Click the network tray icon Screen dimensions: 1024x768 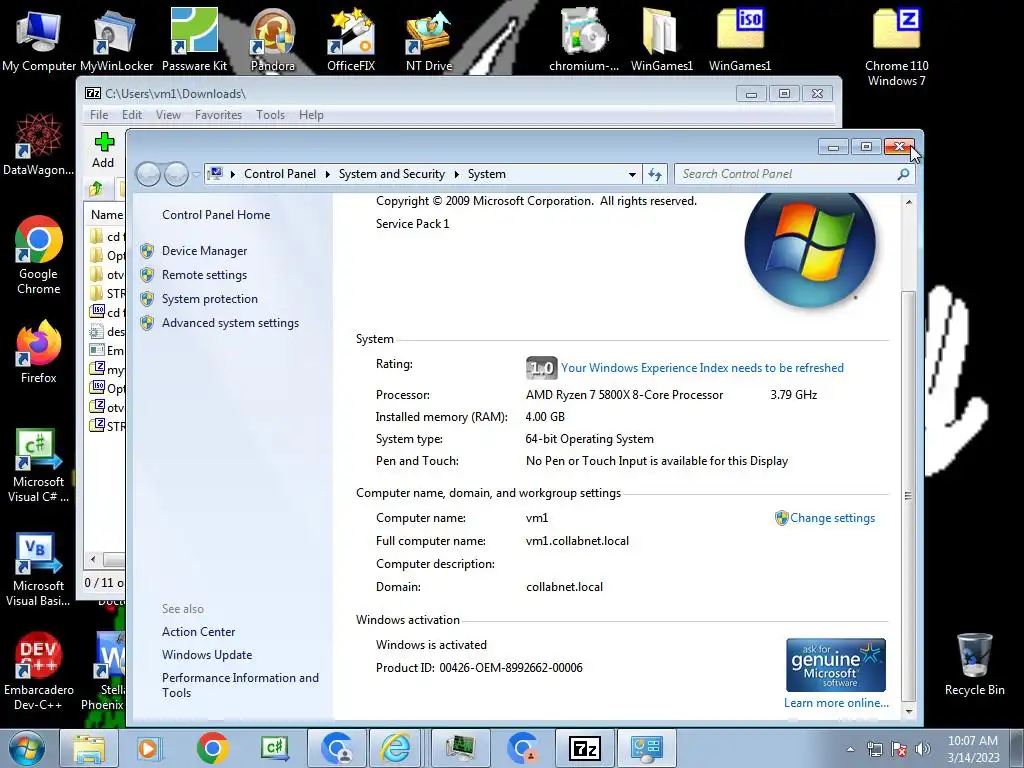point(874,749)
